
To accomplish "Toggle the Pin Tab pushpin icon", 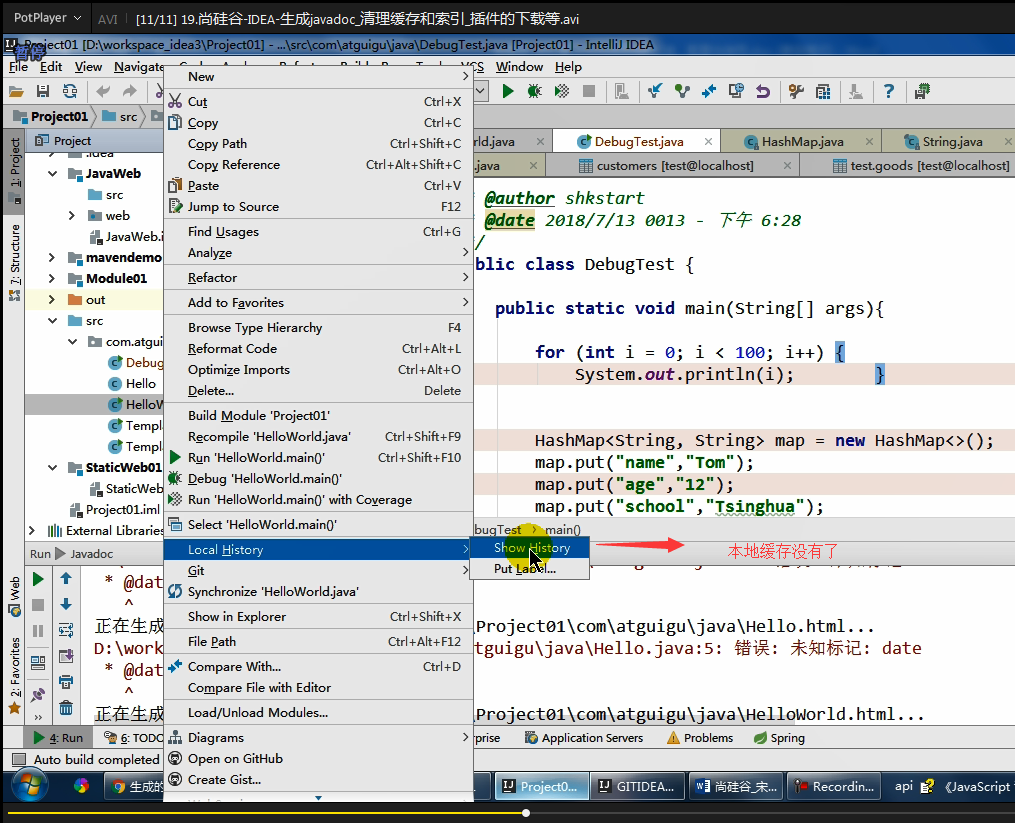I will click(38, 695).
